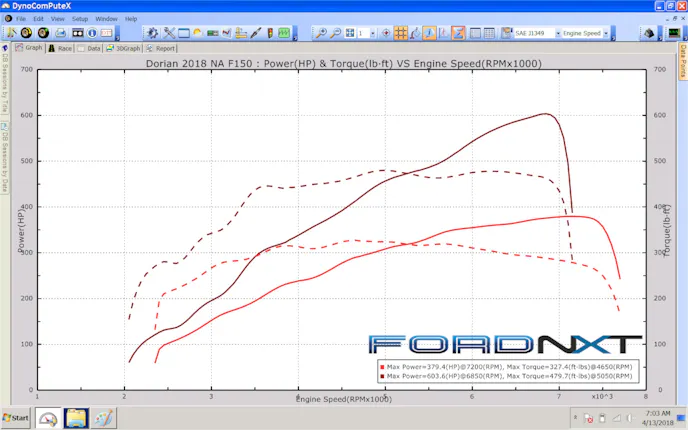Open the Engine Speed axis dropdown

coord(584,33)
